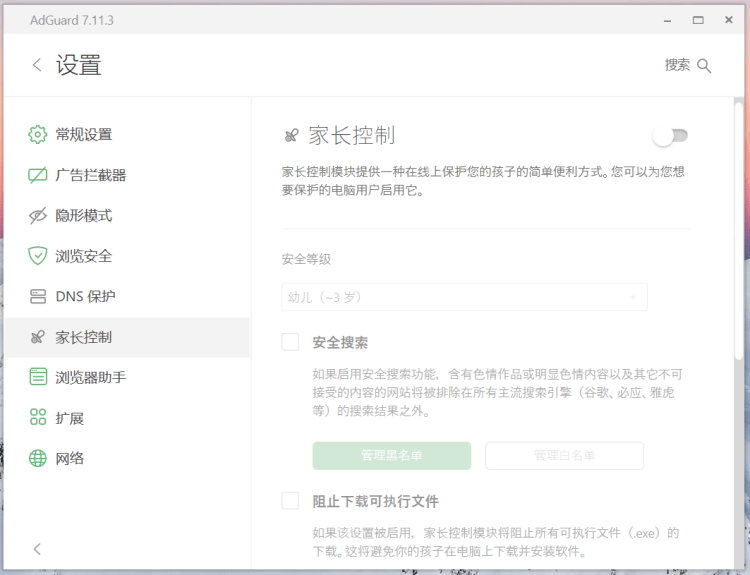Open 浏览安全 settings section
The width and height of the screenshot is (750, 575).
[x=127, y=256]
